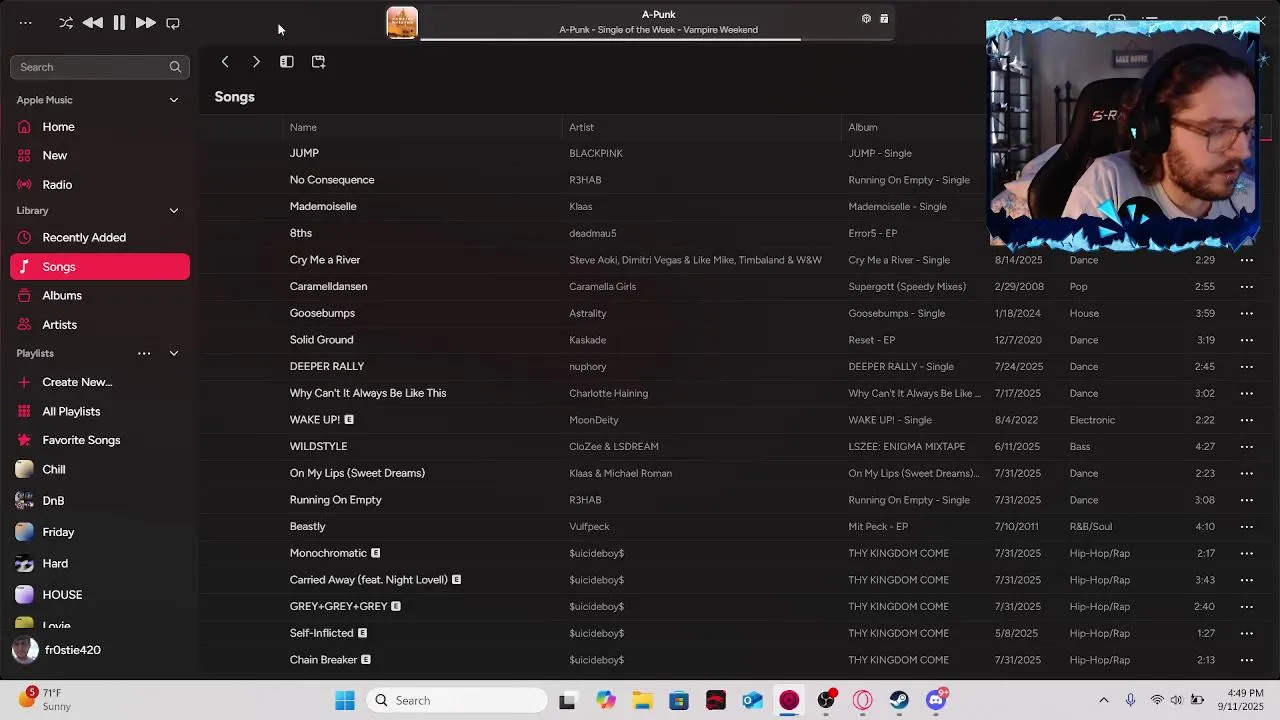Open Playlists more options dots
Screen dimensions: 1280x720
click(144, 354)
